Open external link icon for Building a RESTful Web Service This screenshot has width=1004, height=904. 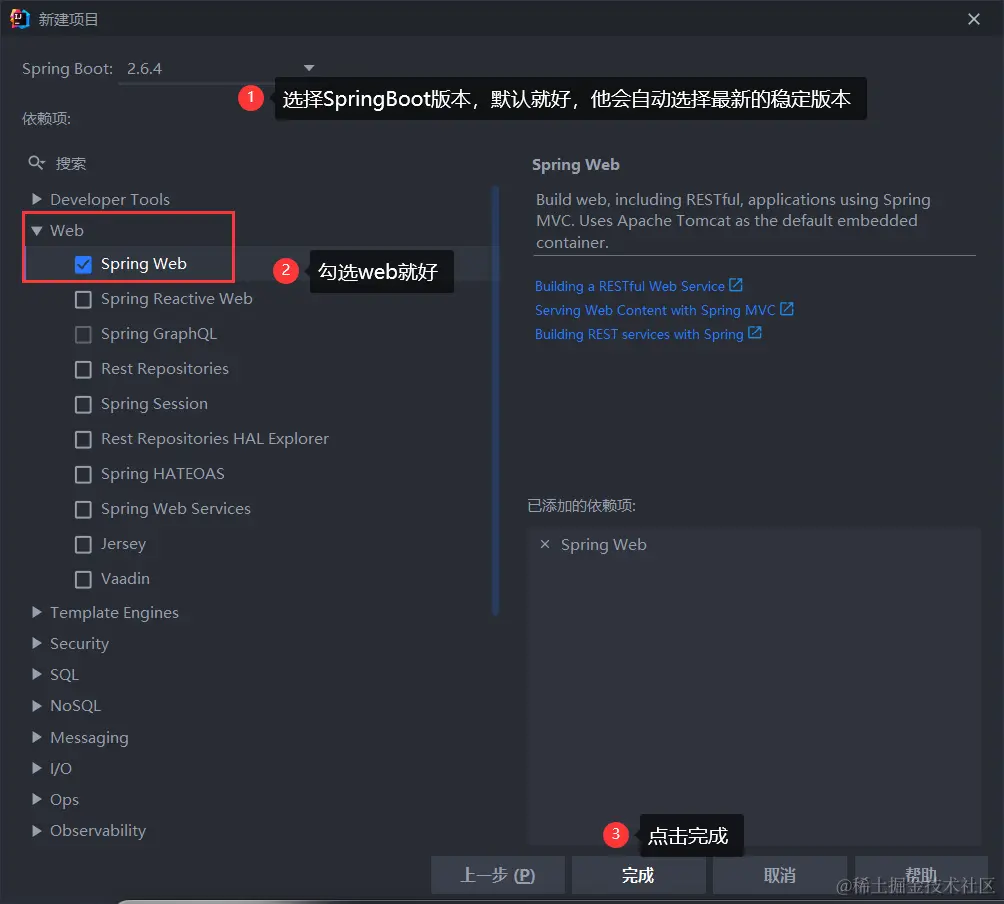tap(736, 285)
